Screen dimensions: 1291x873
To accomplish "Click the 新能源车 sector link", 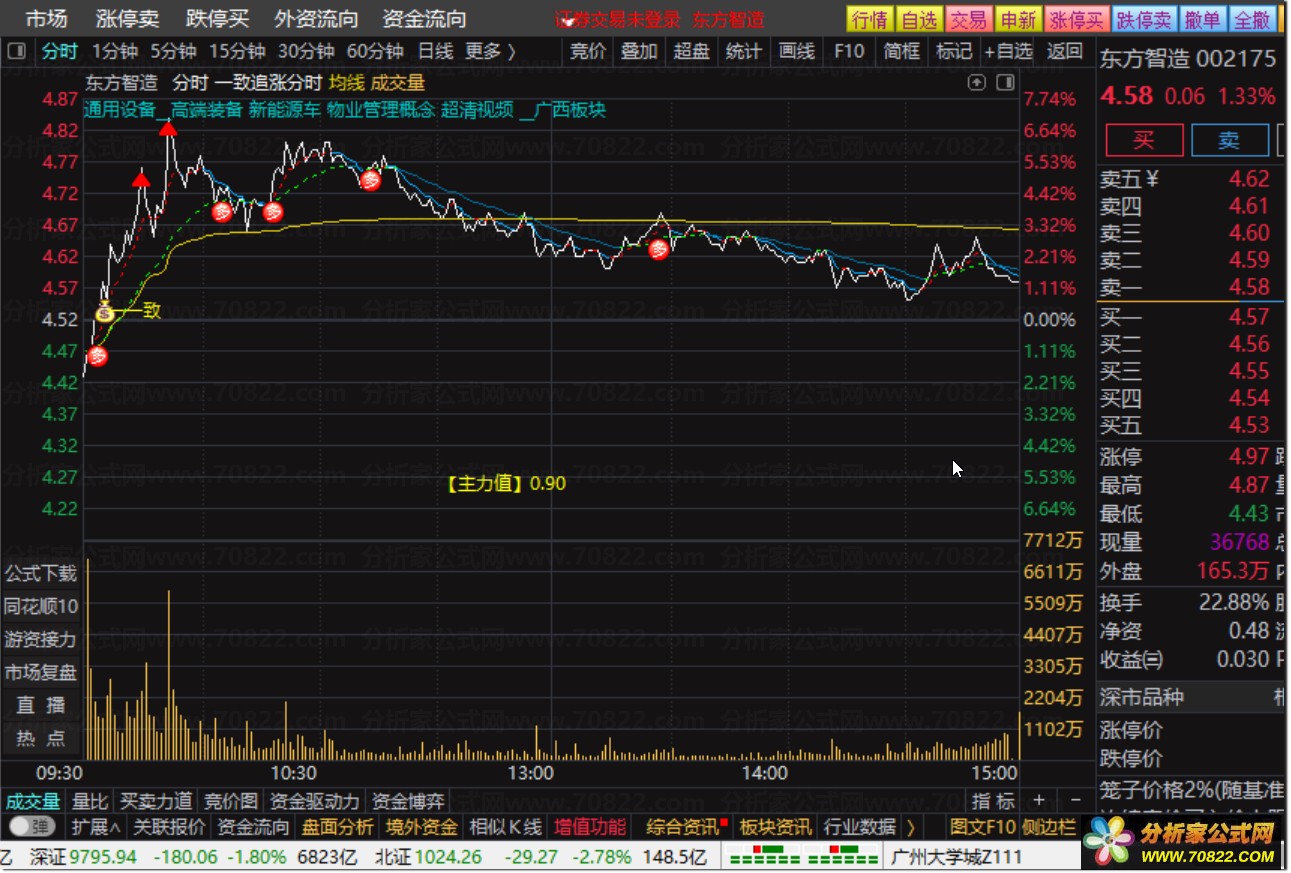I will pos(285,110).
